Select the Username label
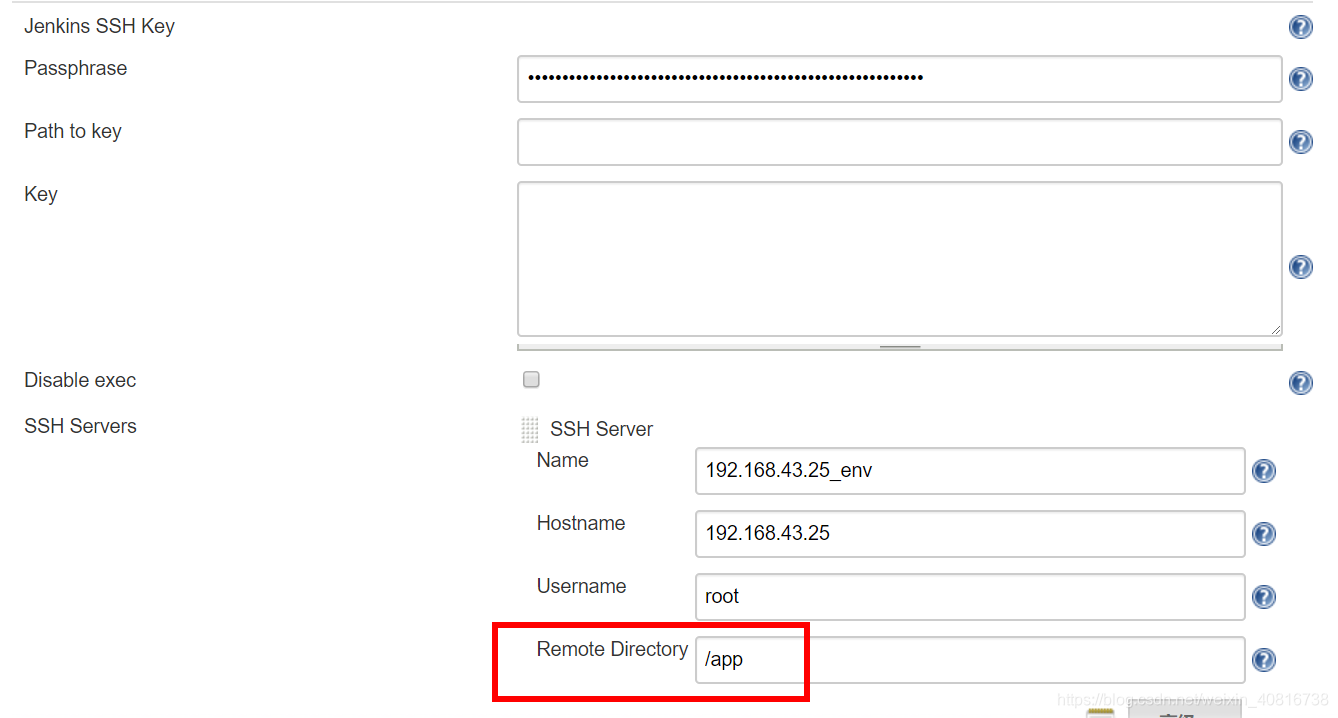The width and height of the screenshot is (1338, 718). (x=581, y=586)
